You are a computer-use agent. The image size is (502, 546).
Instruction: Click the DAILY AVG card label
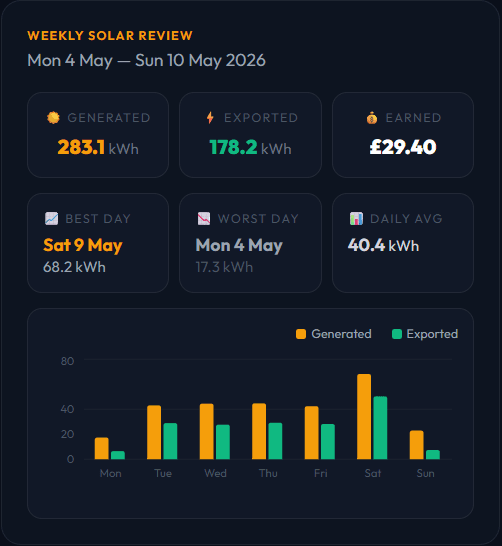point(406,219)
